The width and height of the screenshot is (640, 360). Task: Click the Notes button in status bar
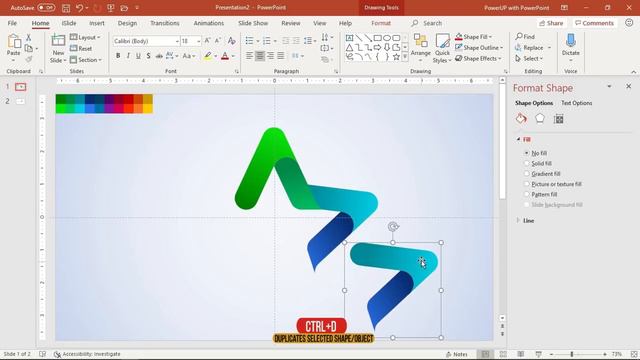click(457, 354)
